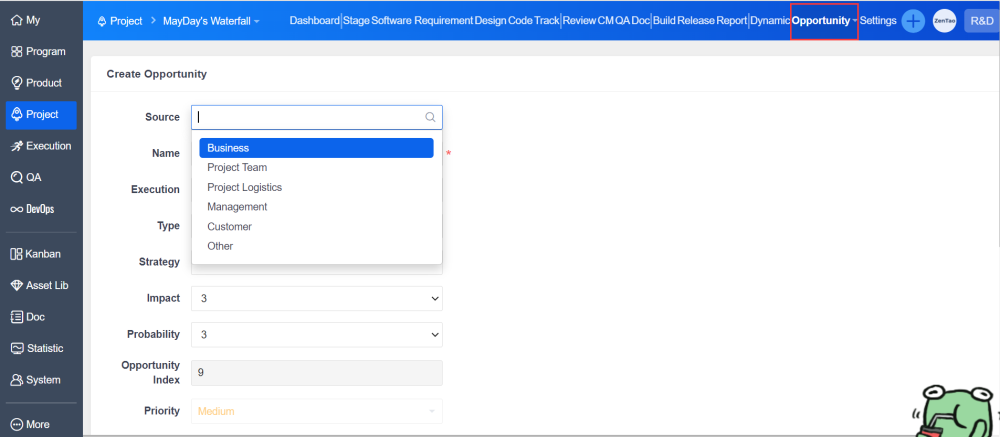Open the Asset Lib sidebar item
The height and width of the screenshot is (437, 1000).
(x=39, y=285)
